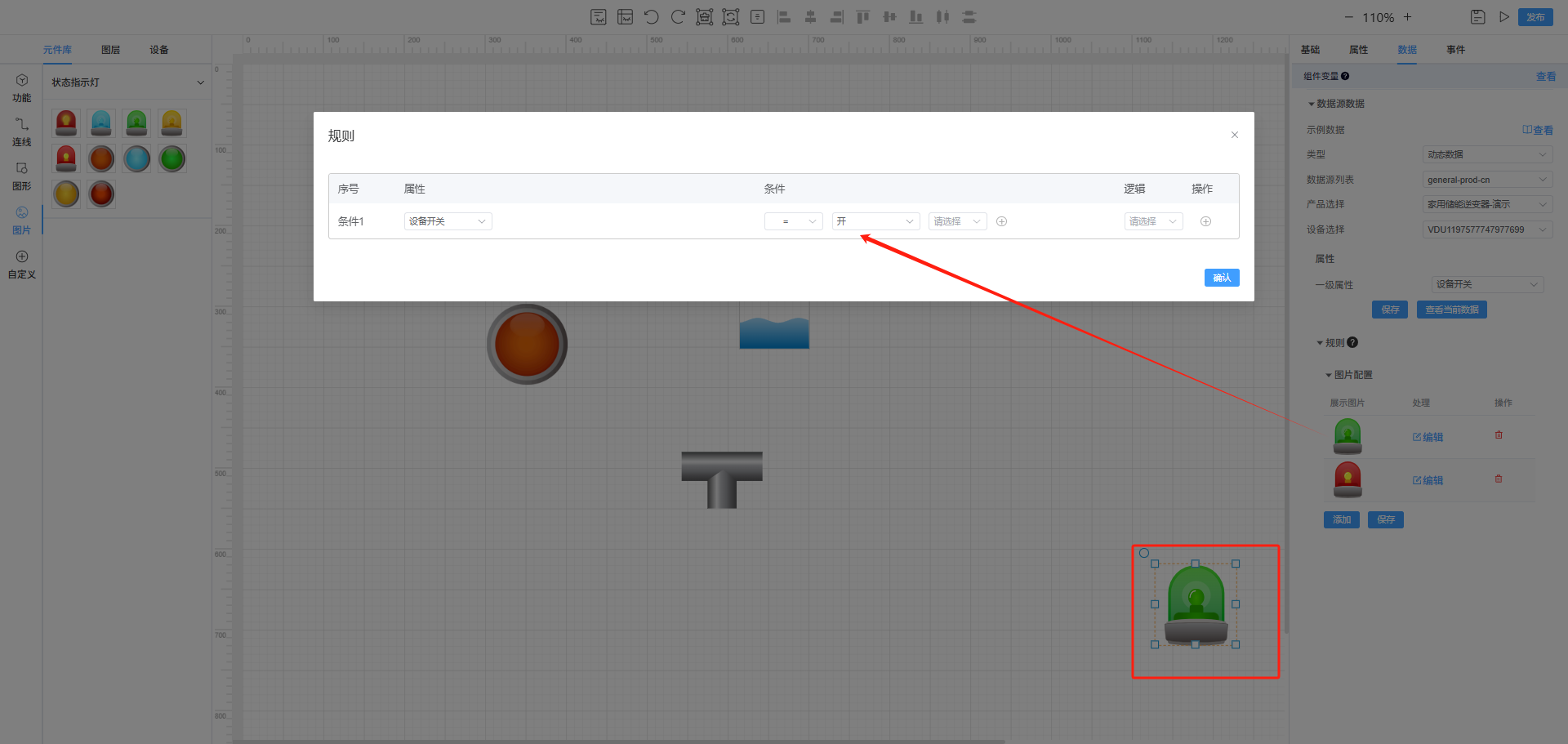The height and width of the screenshot is (744, 1568).
Task: Open the 自定义 section in left sidebar
Action: (x=22, y=264)
